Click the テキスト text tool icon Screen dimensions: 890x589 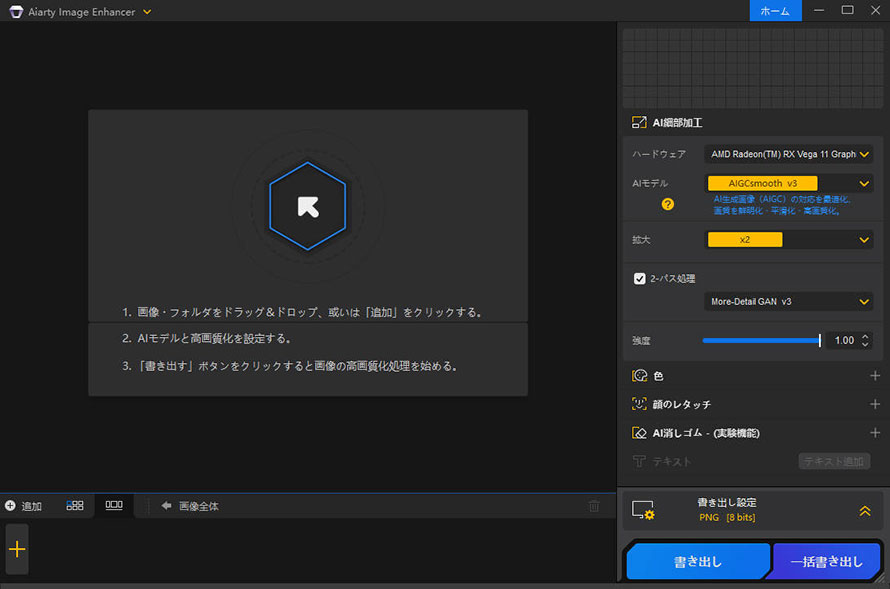[x=637, y=461]
